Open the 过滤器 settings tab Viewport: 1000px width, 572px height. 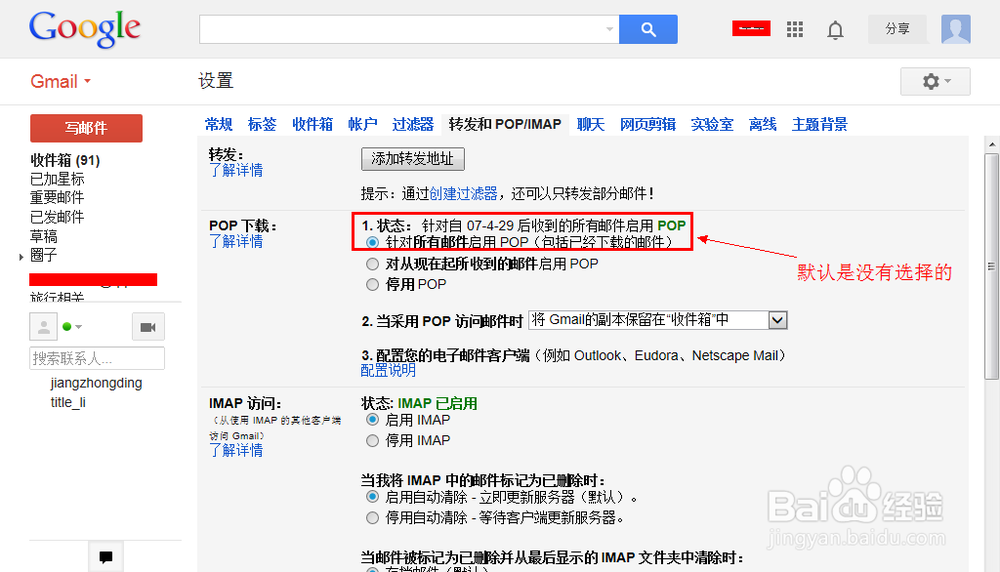(413, 124)
